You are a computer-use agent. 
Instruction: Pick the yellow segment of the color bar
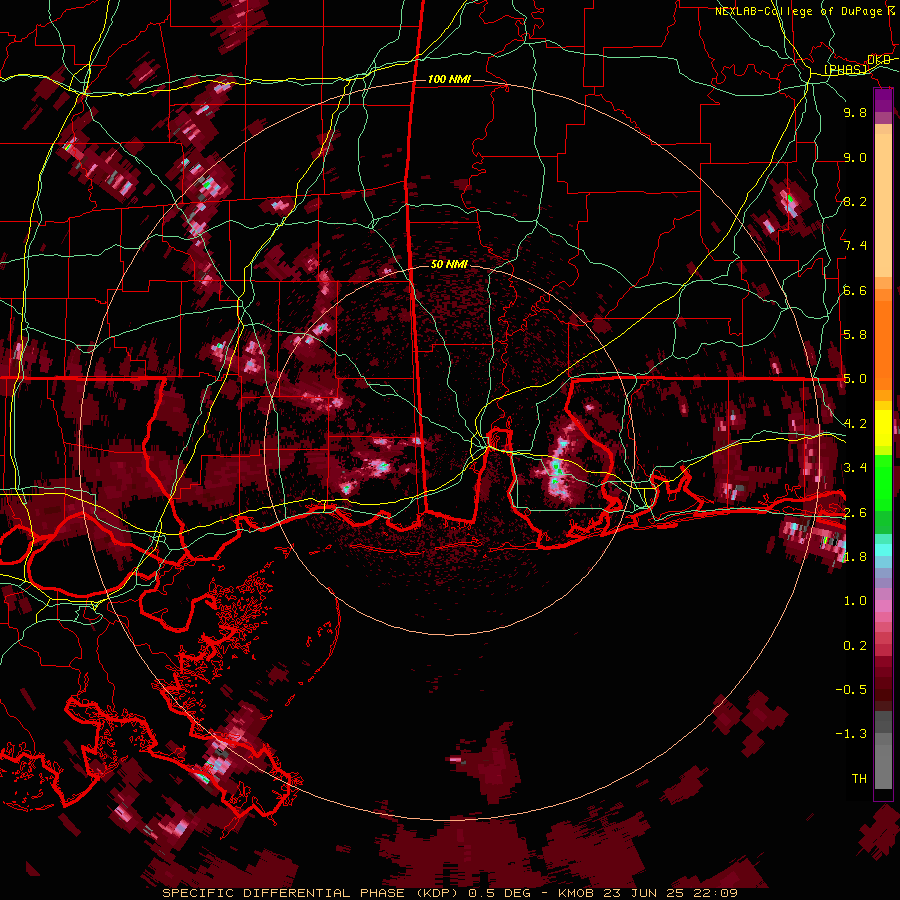point(883,428)
